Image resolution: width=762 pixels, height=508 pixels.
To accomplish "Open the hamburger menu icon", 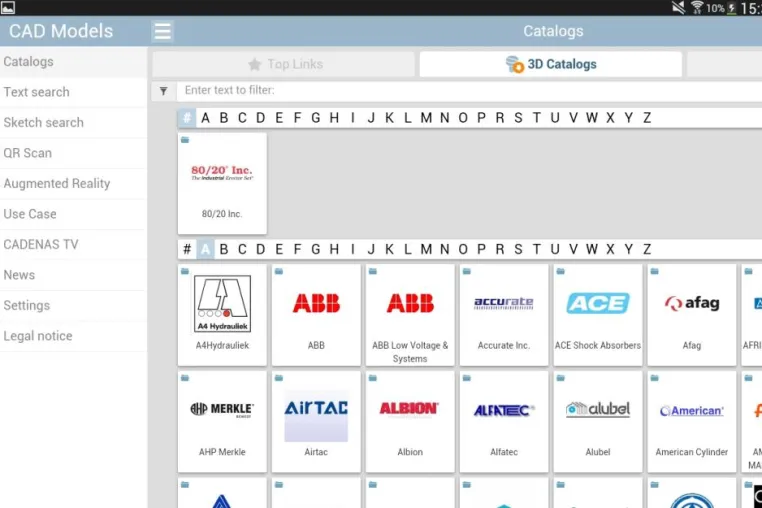I will 162,31.
